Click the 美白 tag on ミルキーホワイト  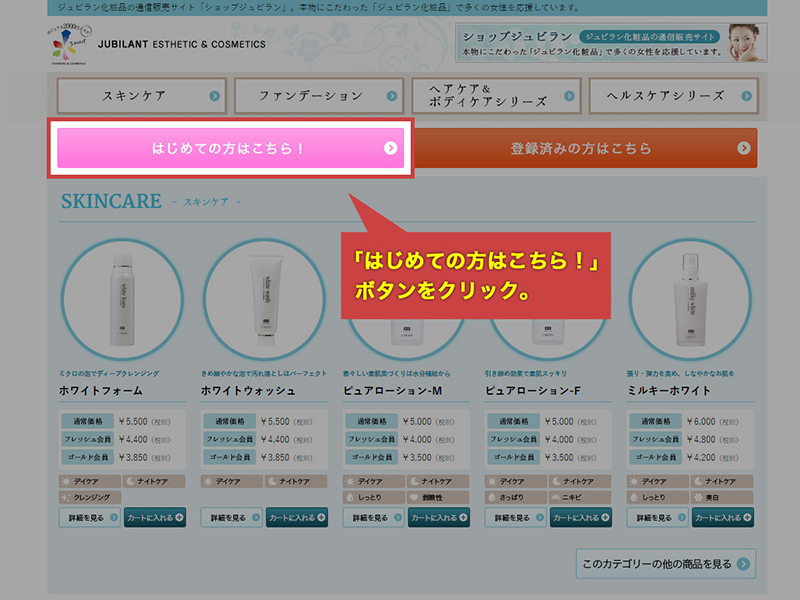coord(722,497)
